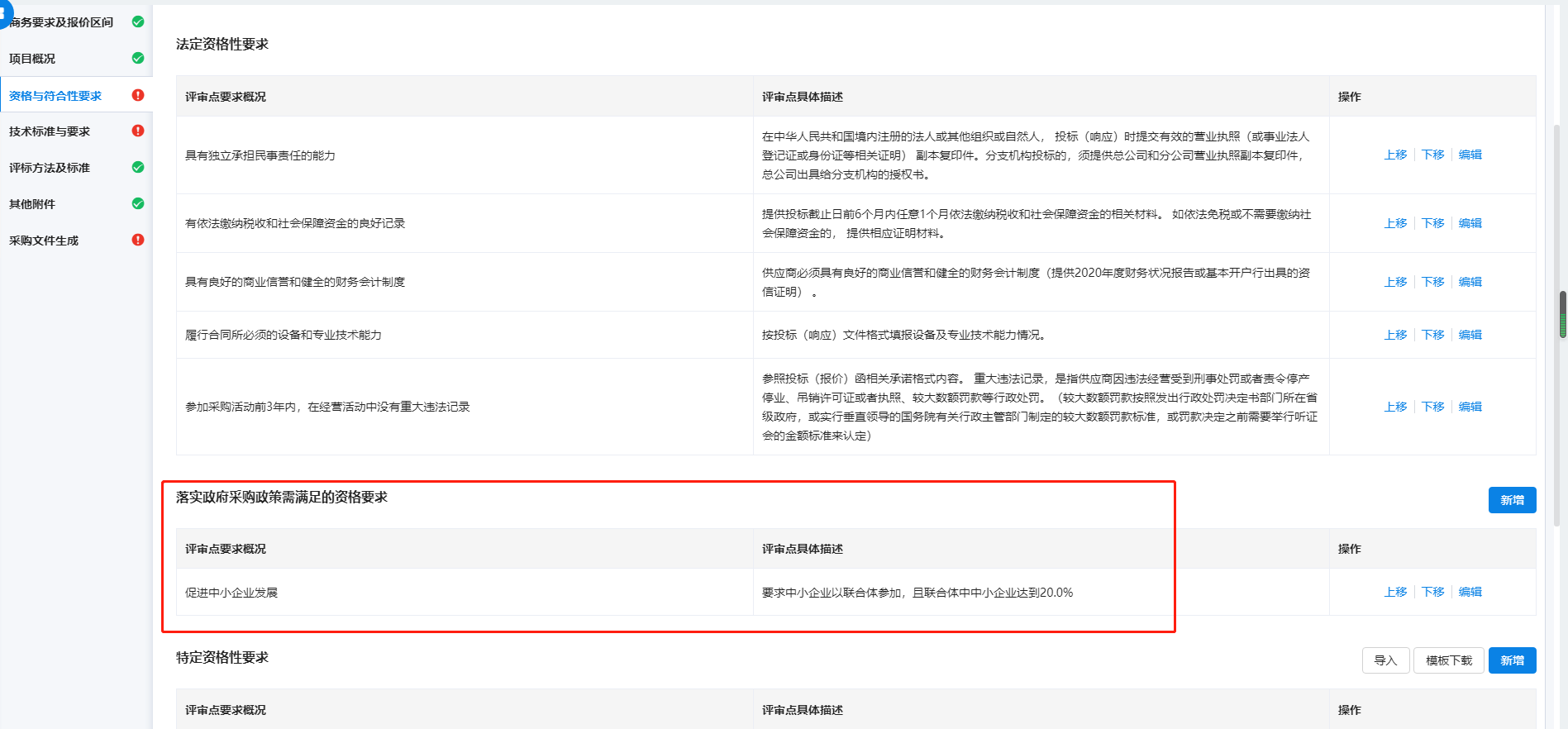The width and height of the screenshot is (1568, 729).
Task: Click red warning icon beside 资格与符合性要求
Action: [138, 95]
